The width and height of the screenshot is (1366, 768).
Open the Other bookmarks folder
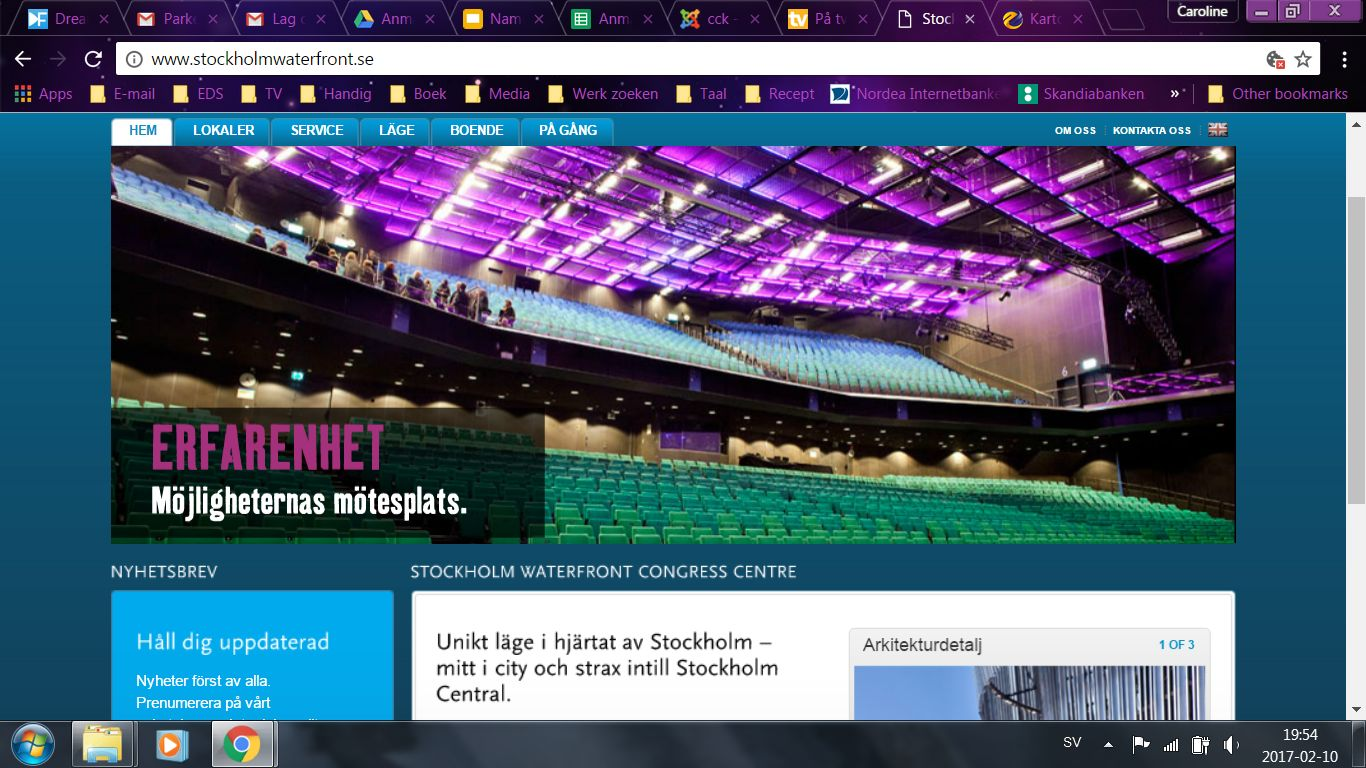pos(1277,94)
